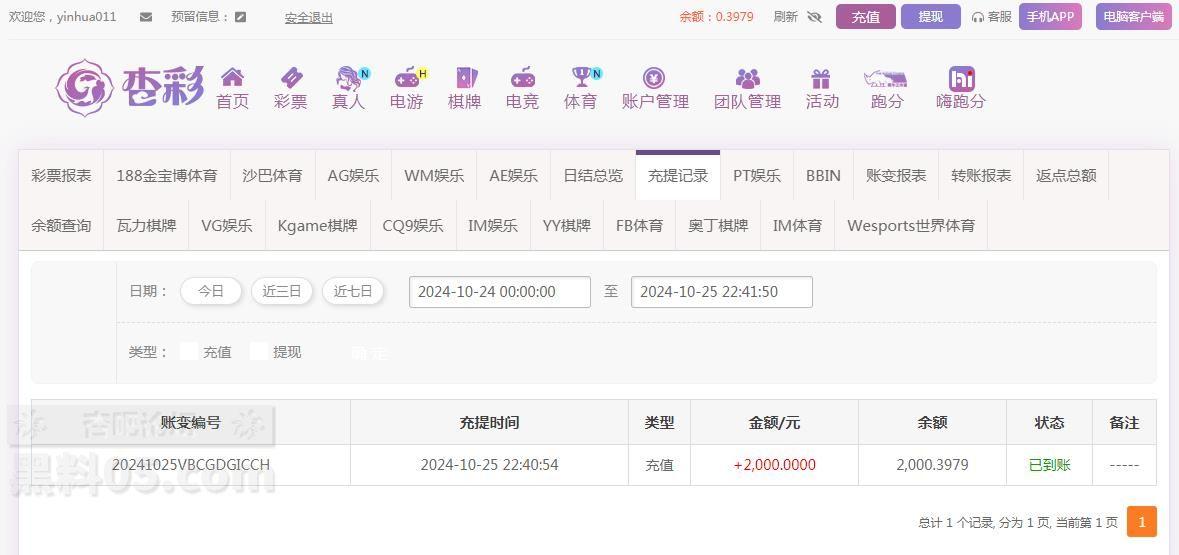Open the 电游 gamepad icon

pos(407,77)
